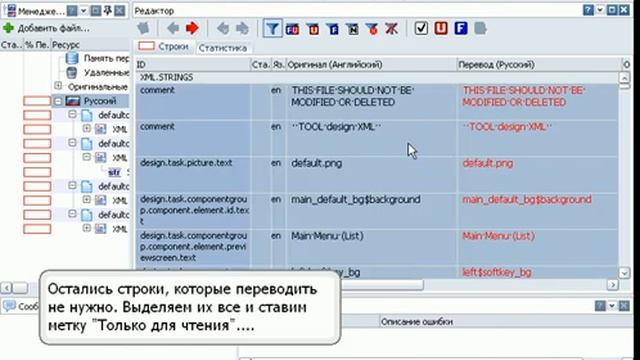This screenshot has height=360, width=640.
Task: Click the funnel icon with red dot
Action: (372, 29)
